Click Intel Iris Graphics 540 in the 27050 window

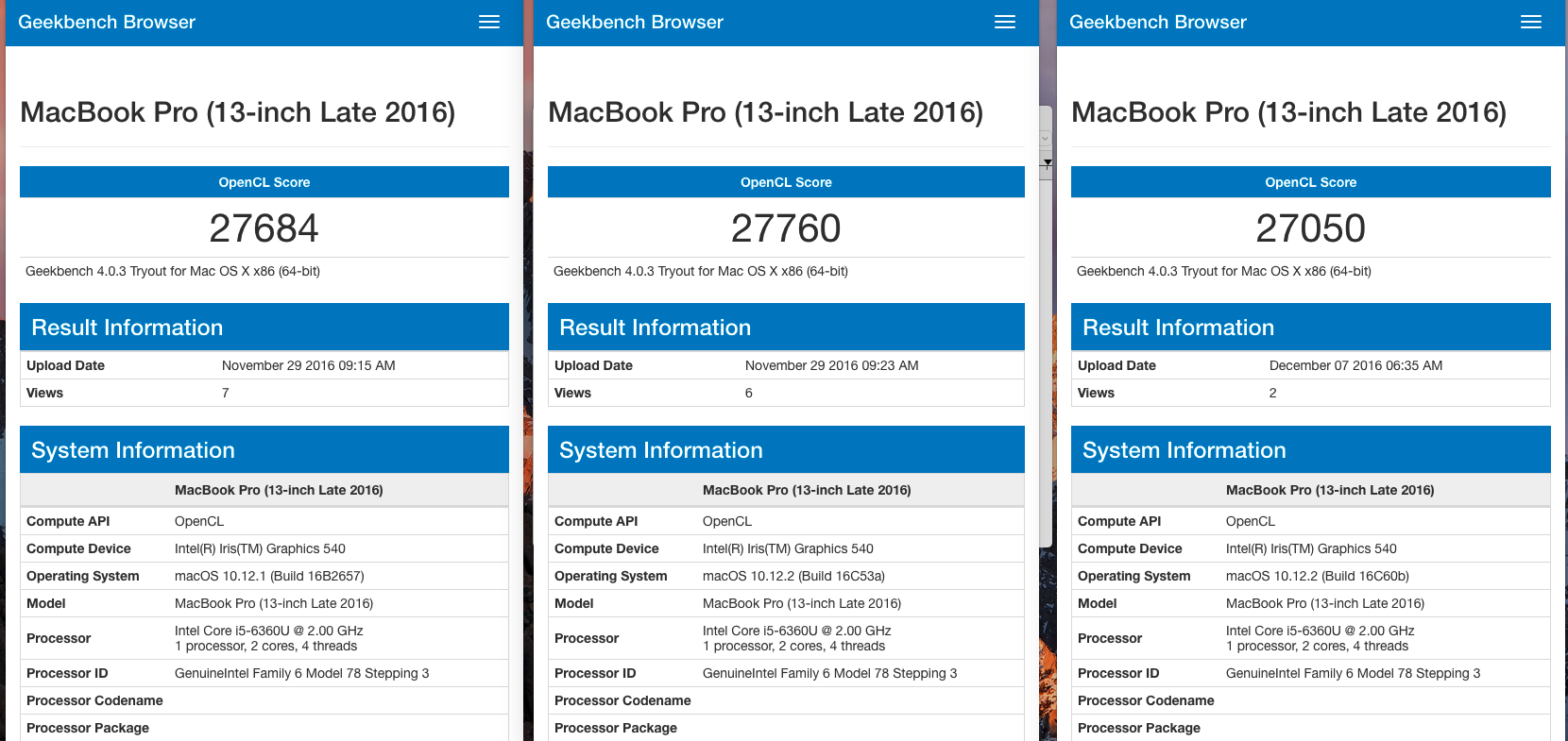1311,548
